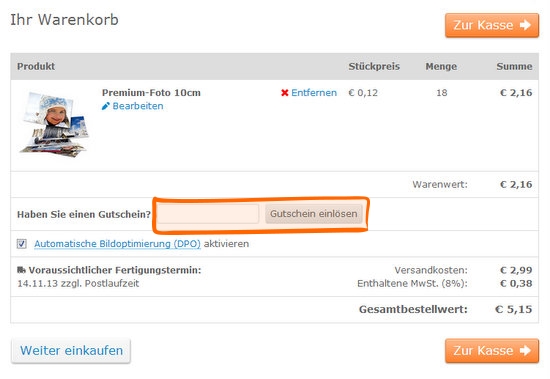The height and width of the screenshot is (379, 550).
Task: Click the Entfernen link for Premium-Foto
Action: 314,93
